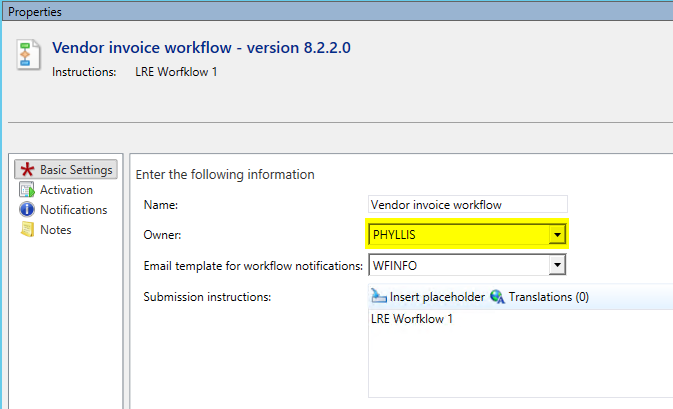The height and width of the screenshot is (409, 673).
Task: Click the Owner field showing PHYLLIS
Action: coord(458,235)
